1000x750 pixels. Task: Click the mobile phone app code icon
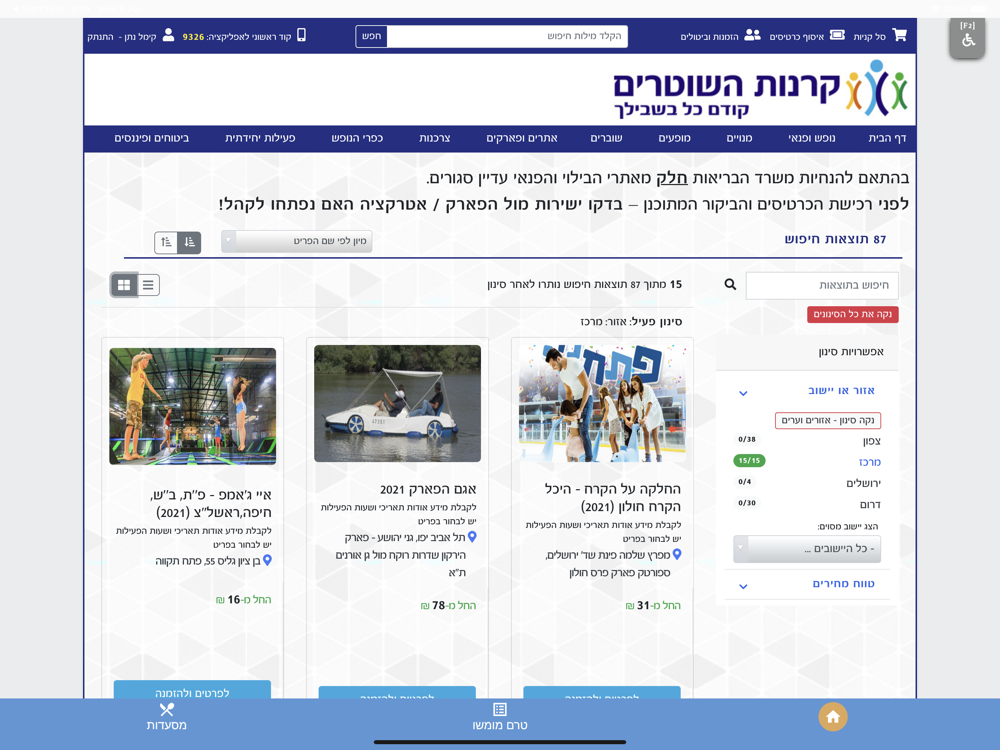(x=302, y=35)
